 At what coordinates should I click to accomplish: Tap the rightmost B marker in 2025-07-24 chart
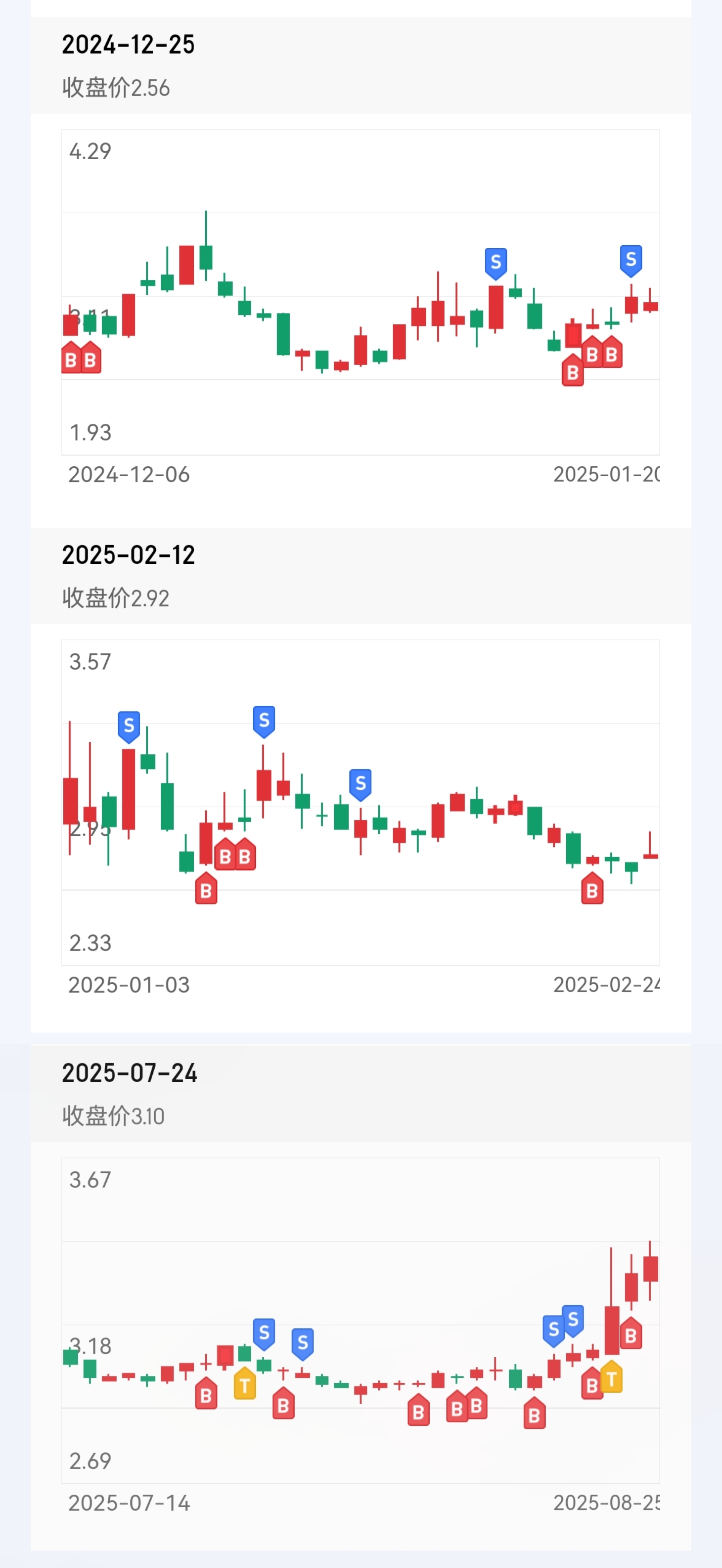(631, 1334)
